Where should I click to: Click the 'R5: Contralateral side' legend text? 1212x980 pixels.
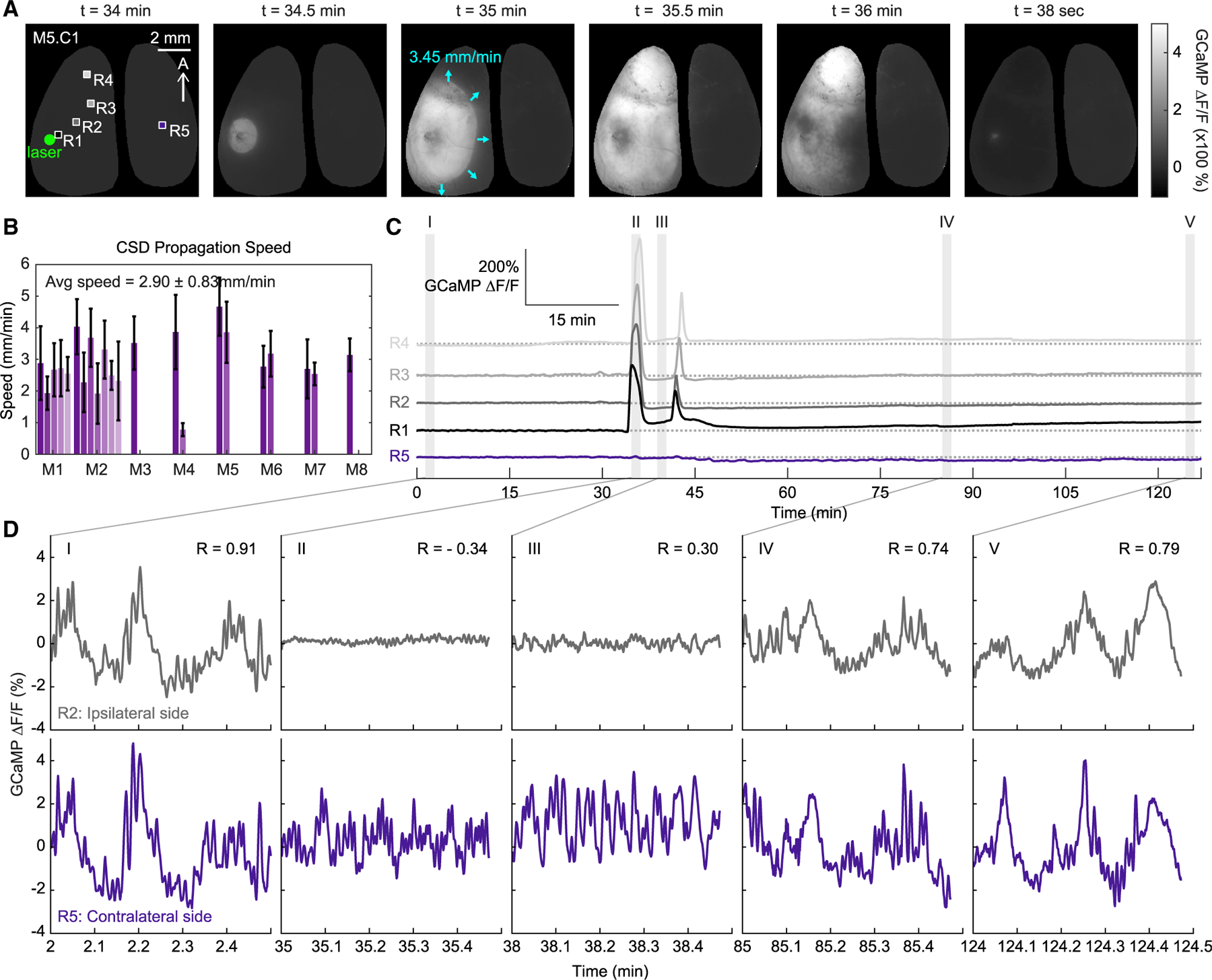tap(135, 916)
